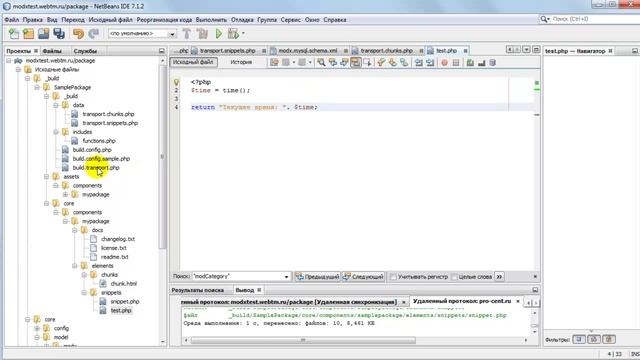
Task: Click the Last Edit editor icon
Action: [x=274, y=62]
